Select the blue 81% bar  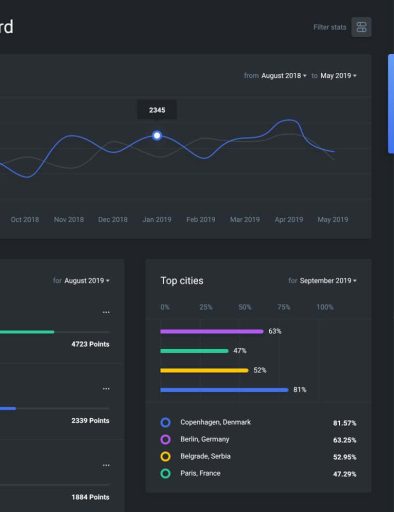[x=224, y=390]
